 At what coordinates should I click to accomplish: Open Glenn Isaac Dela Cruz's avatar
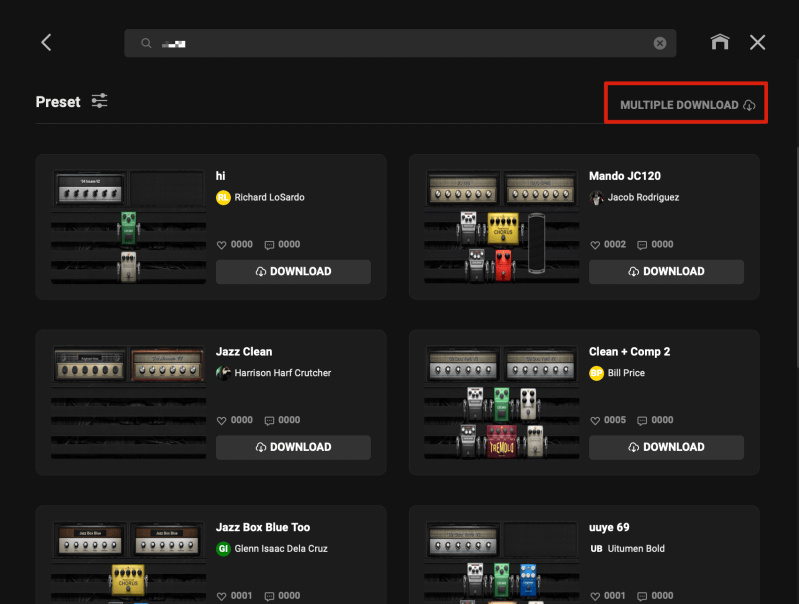click(223, 548)
